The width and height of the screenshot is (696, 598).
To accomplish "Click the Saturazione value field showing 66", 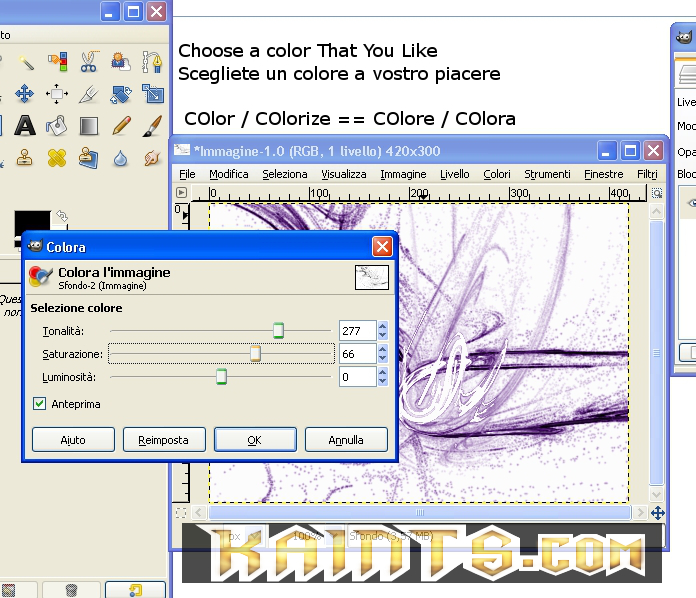I will [x=358, y=354].
